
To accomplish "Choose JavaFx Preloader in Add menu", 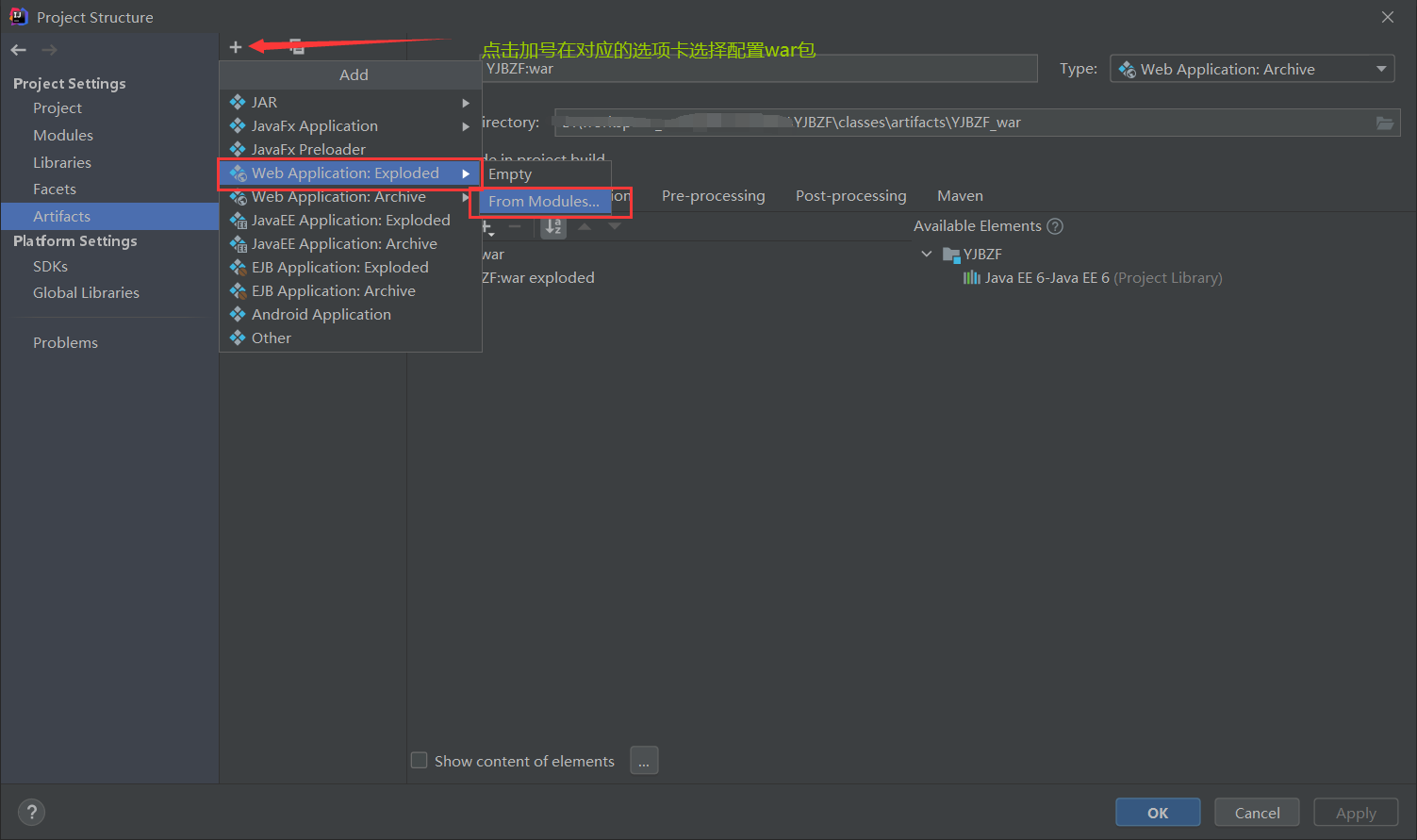I will pyautogui.click(x=351, y=149).
